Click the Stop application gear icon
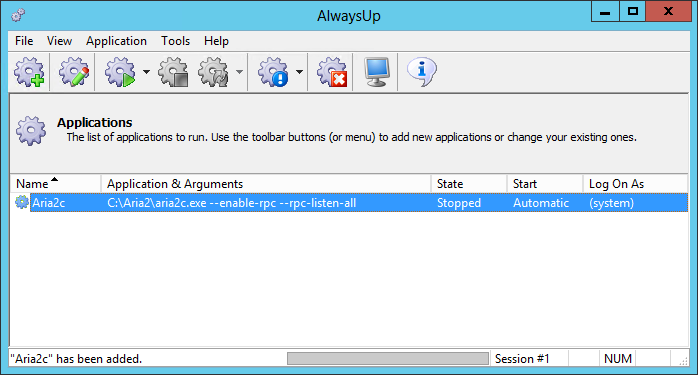The height and width of the screenshot is (375, 698). (173, 72)
